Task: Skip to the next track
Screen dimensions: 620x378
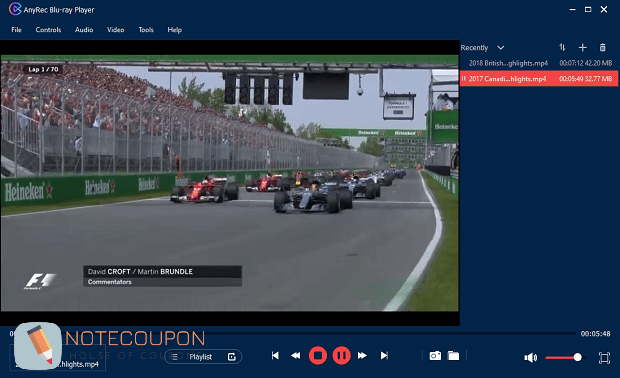Action: (384, 356)
